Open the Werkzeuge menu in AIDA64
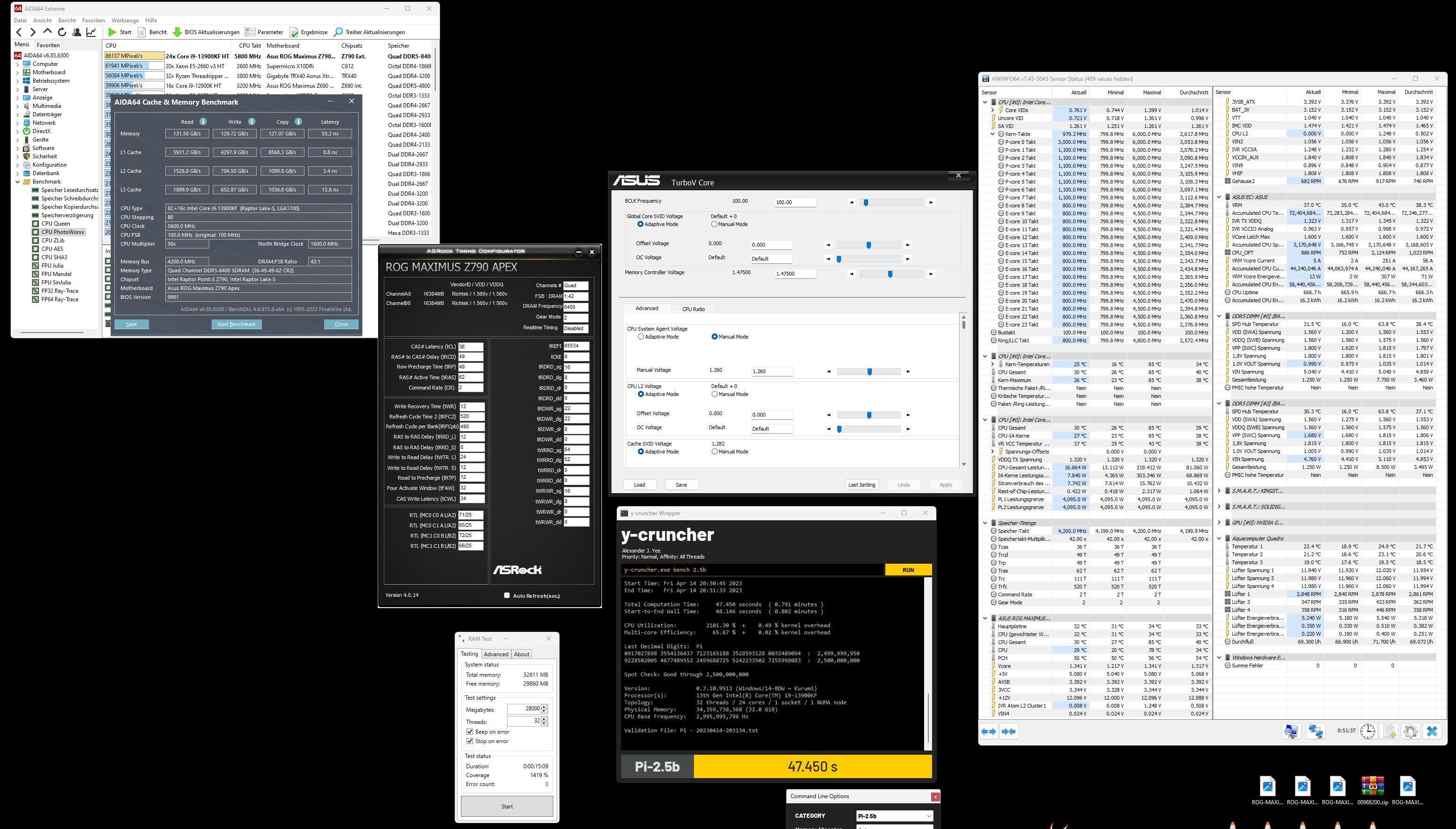Screen dimensions: 1456x829 pos(125,21)
